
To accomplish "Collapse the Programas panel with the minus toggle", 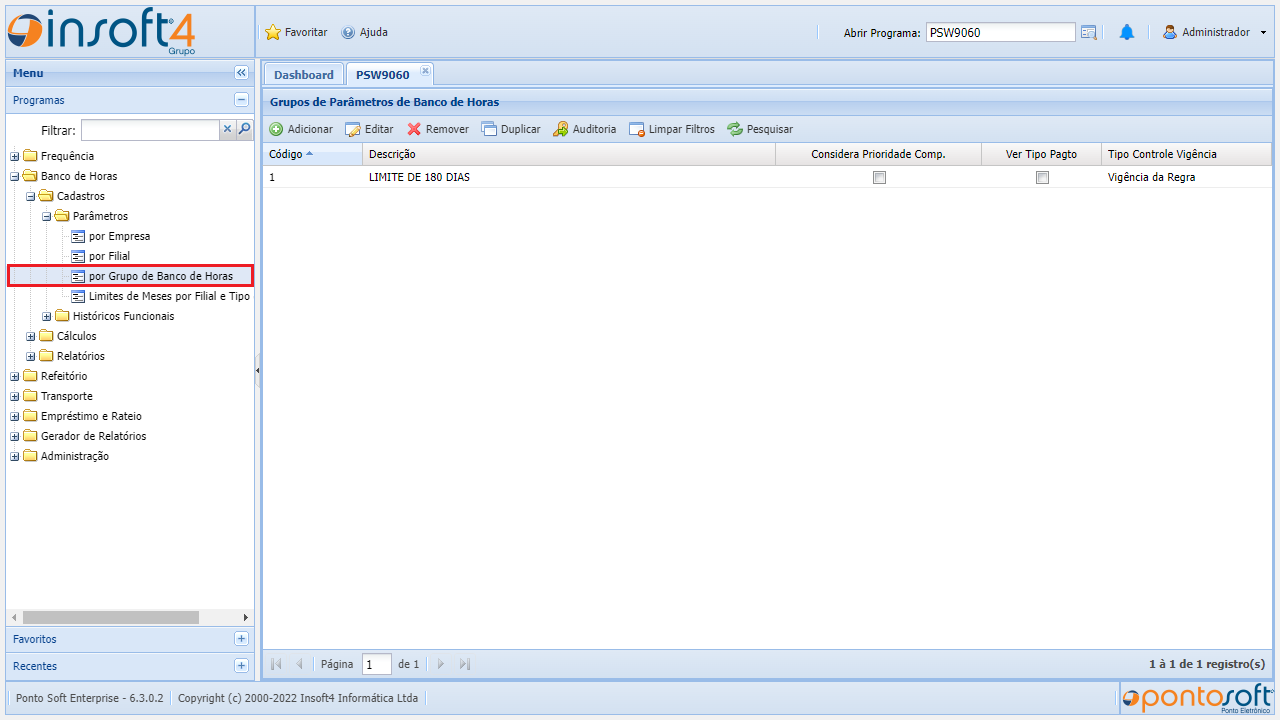I will click(241, 100).
